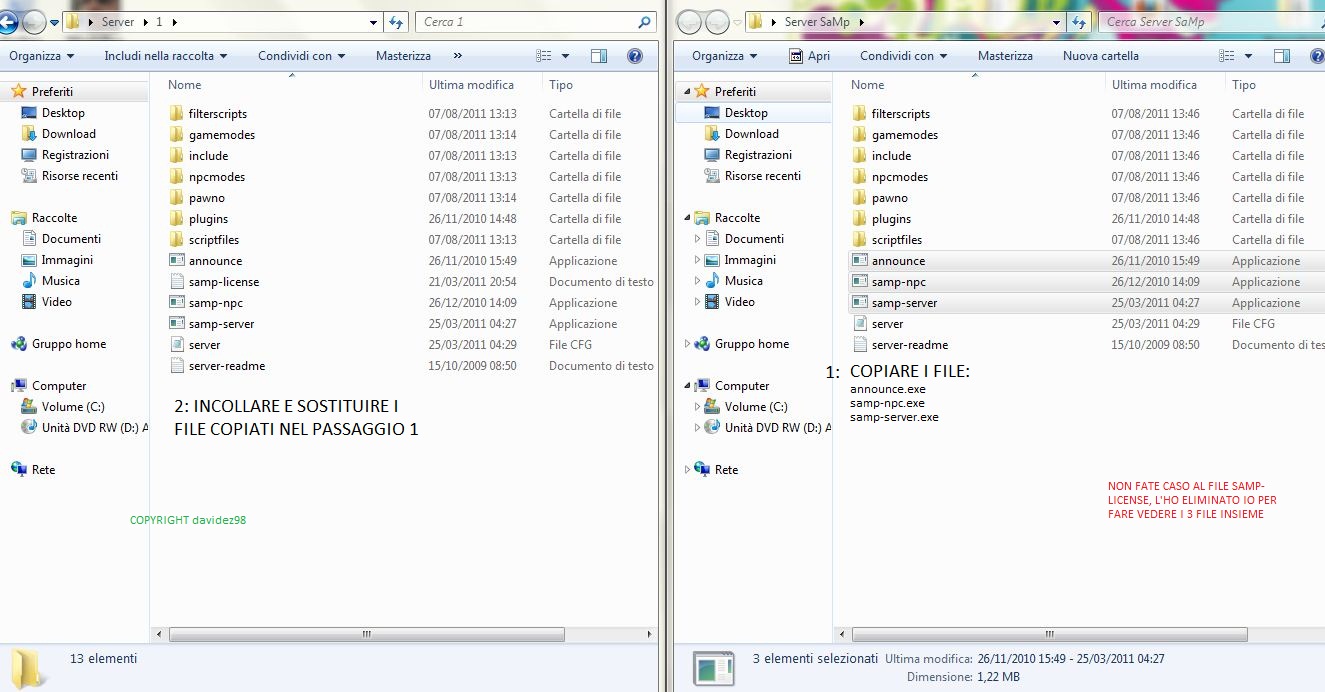Expand Video in right sidebar
The width and height of the screenshot is (1325, 692).
(x=697, y=302)
